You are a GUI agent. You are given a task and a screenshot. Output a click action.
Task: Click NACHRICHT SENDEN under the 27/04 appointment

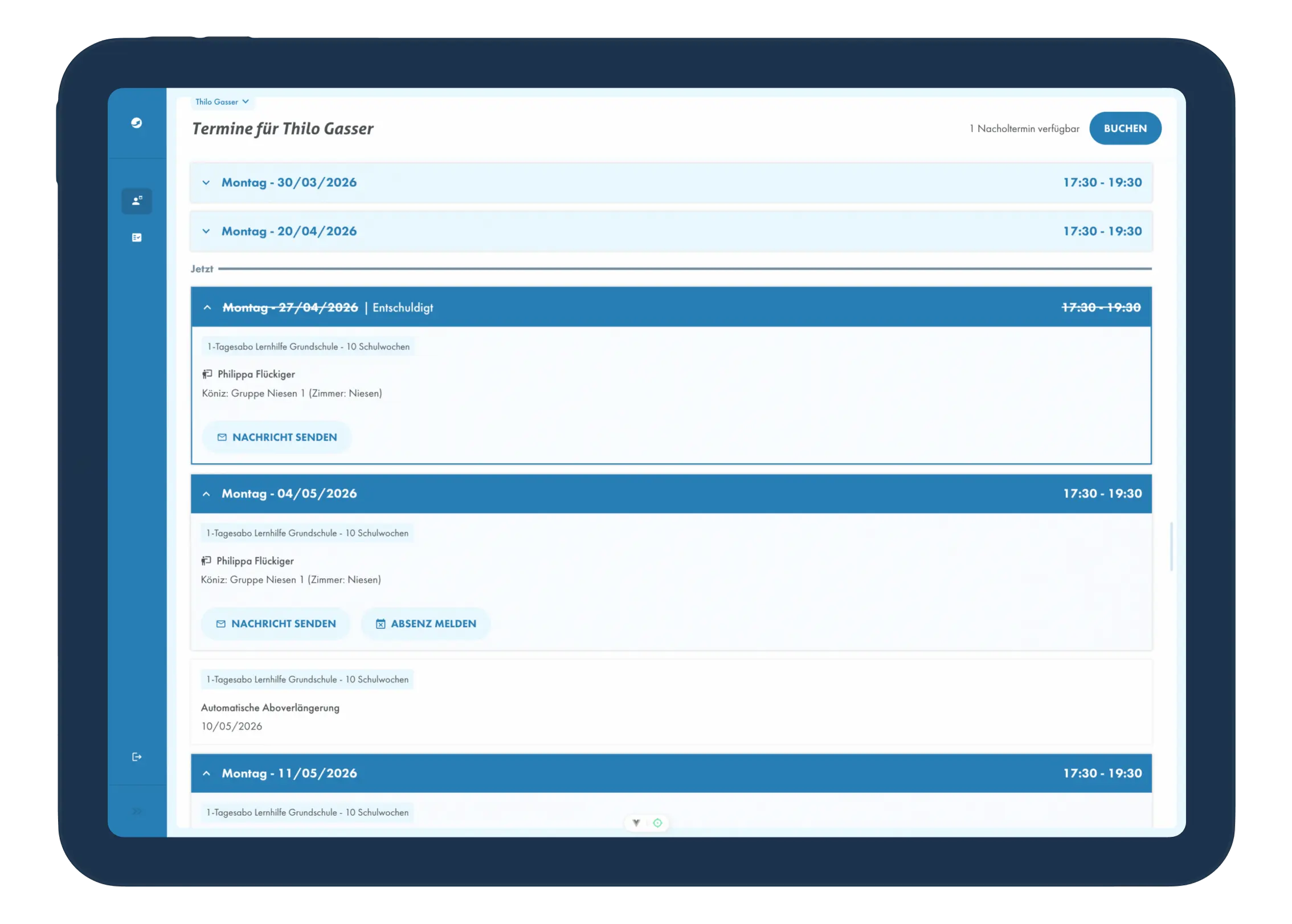pos(277,438)
